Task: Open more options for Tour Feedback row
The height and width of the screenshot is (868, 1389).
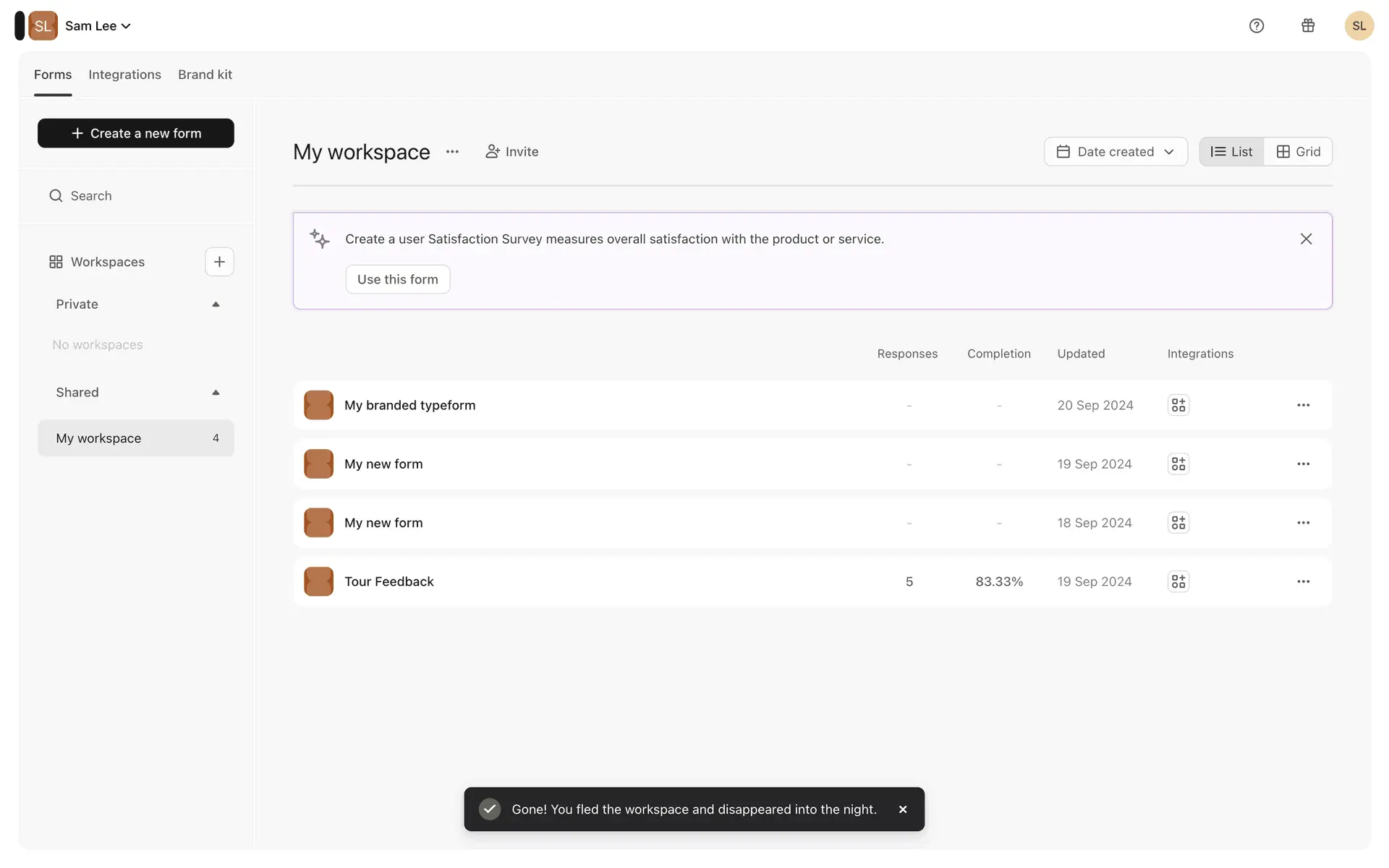Action: (x=1303, y=582)
